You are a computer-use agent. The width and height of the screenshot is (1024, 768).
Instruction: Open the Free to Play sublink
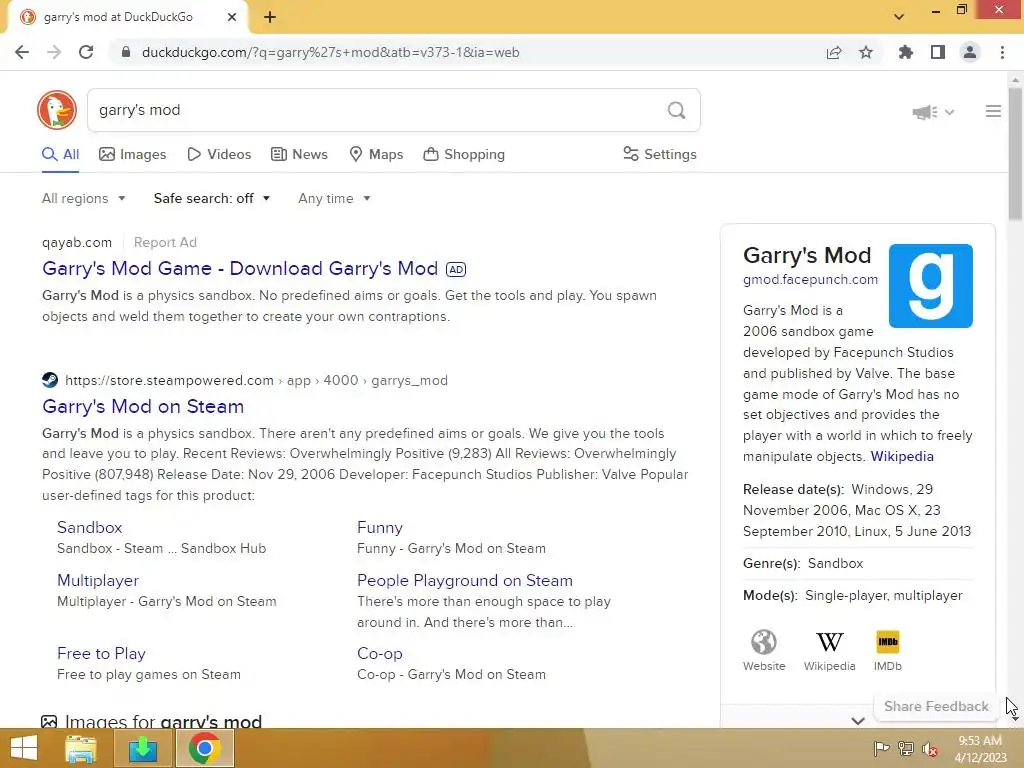[101, 654]
